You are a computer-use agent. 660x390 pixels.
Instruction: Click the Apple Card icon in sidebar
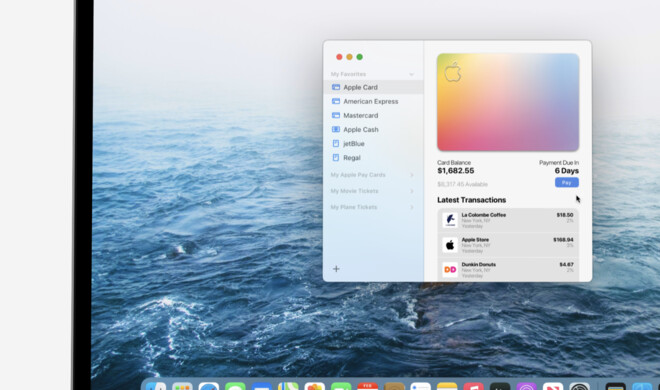tap(336, 87)
